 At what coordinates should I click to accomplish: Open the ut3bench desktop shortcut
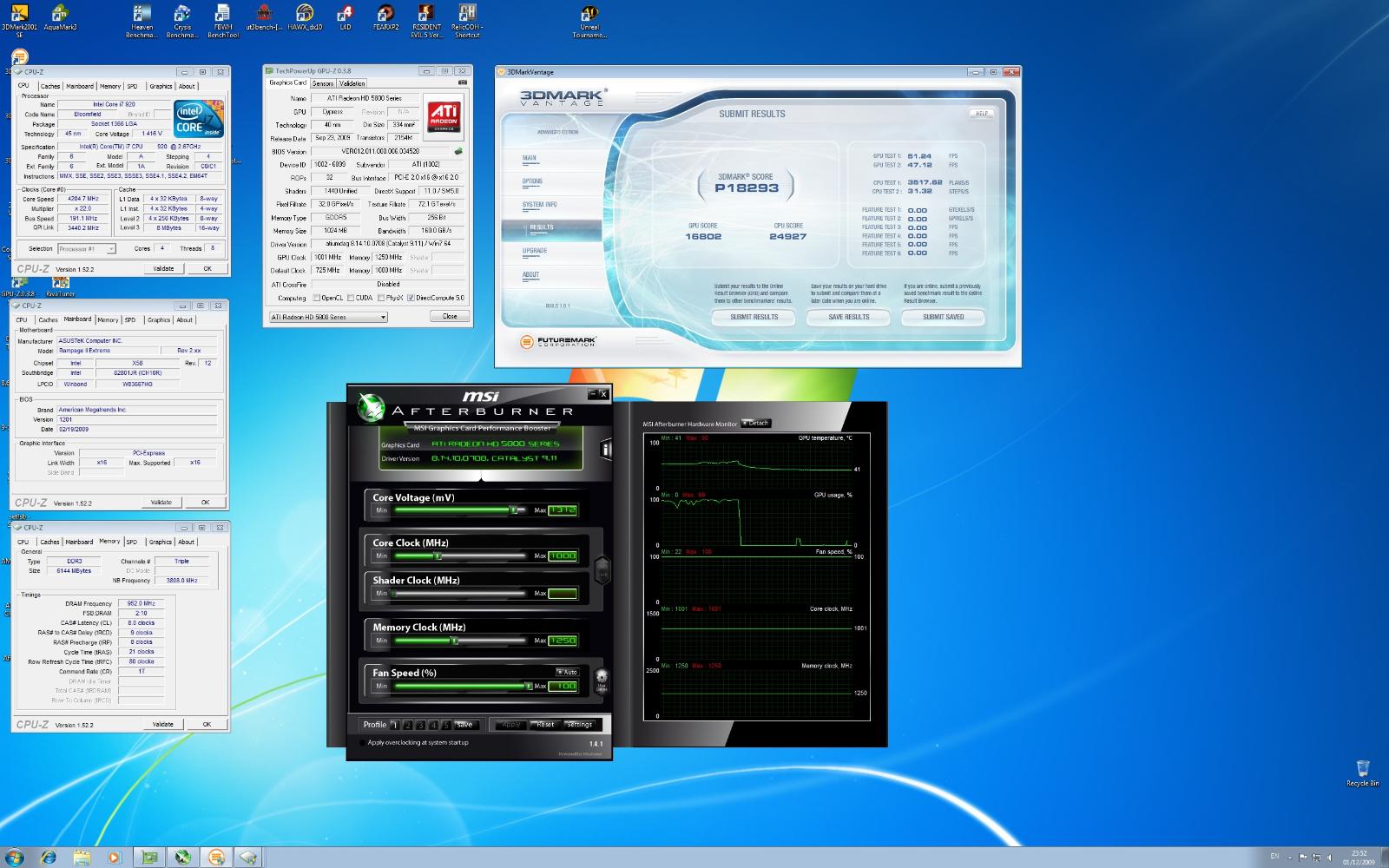click(x=264, y=18)
